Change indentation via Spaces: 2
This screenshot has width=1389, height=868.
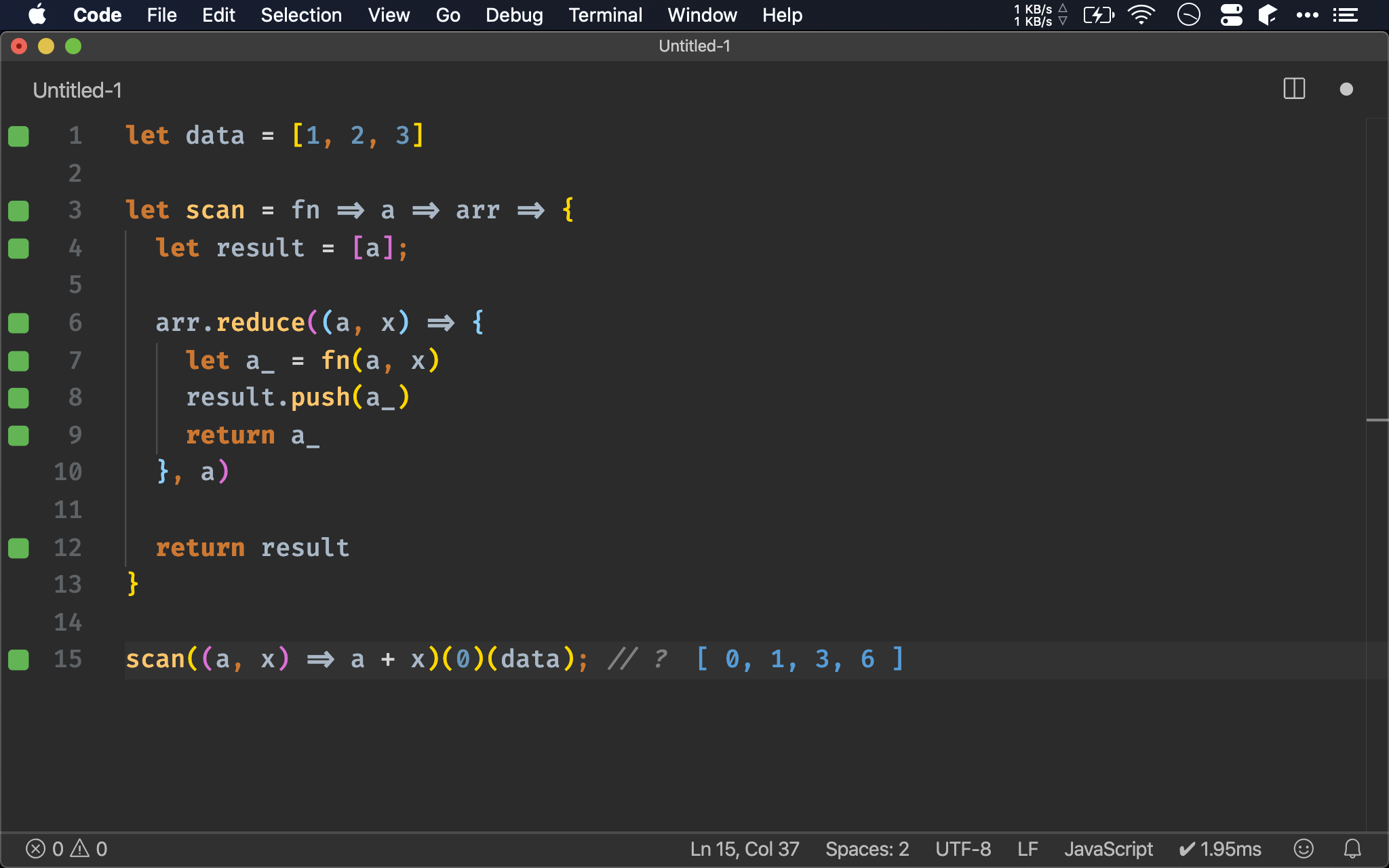tap(867, 849)
